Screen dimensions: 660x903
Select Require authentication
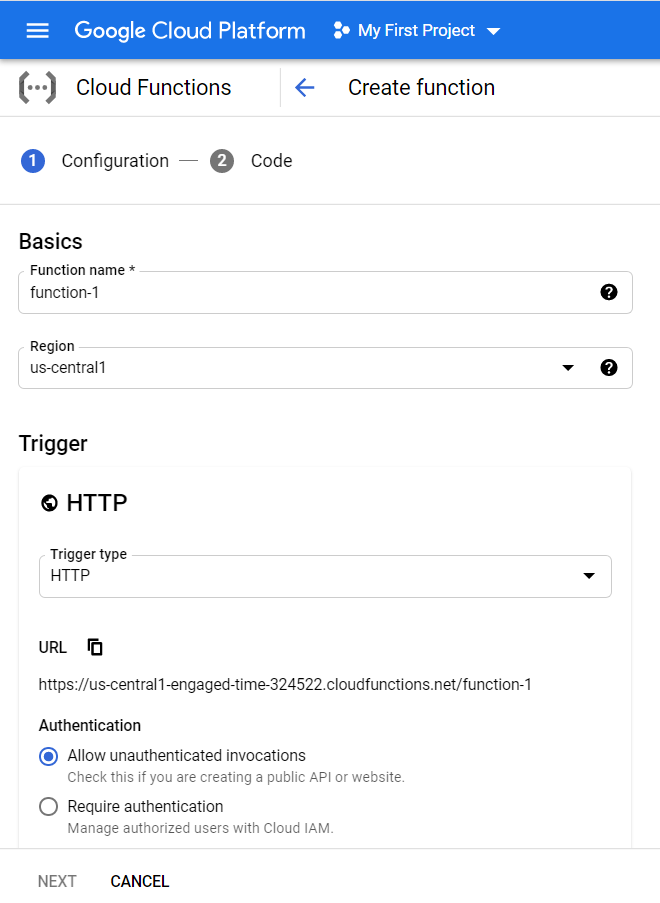48,806
